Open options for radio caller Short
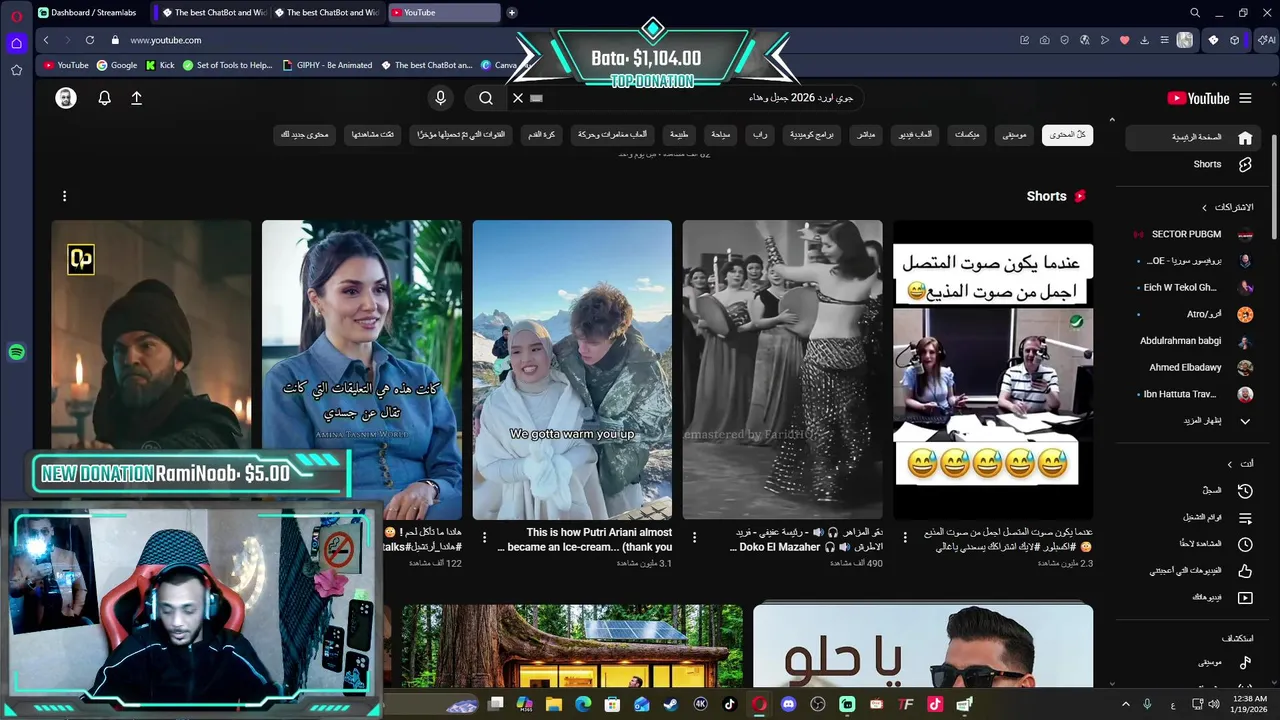 pyautogui.click(x=905, y=538)
